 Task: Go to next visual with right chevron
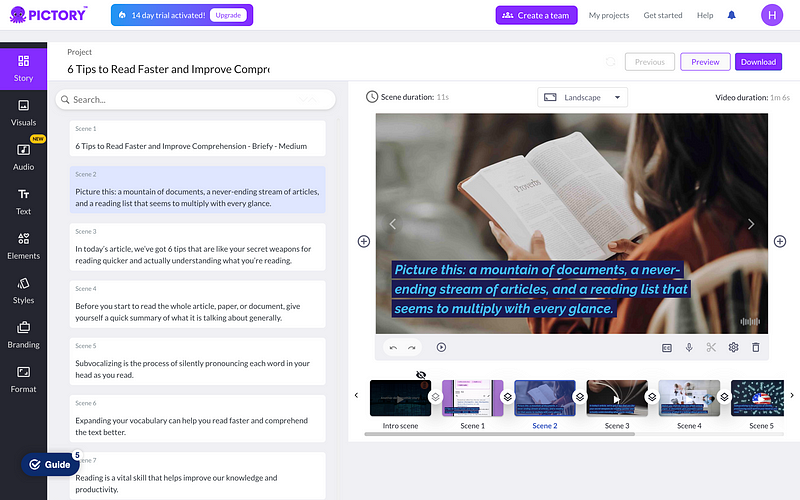(x=751, y=224)
